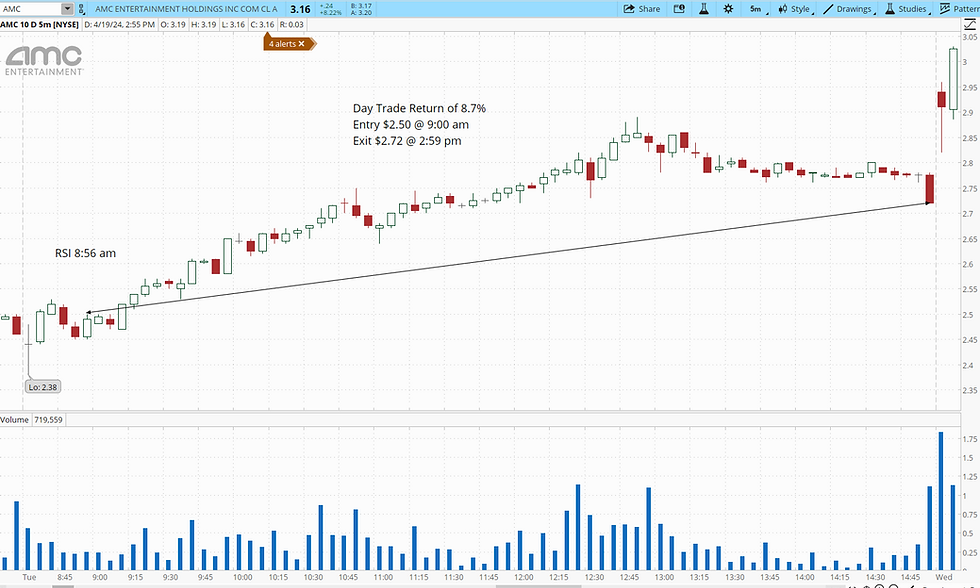Open chart settings gear icon
980x588 pixels.
click(728, 9)
